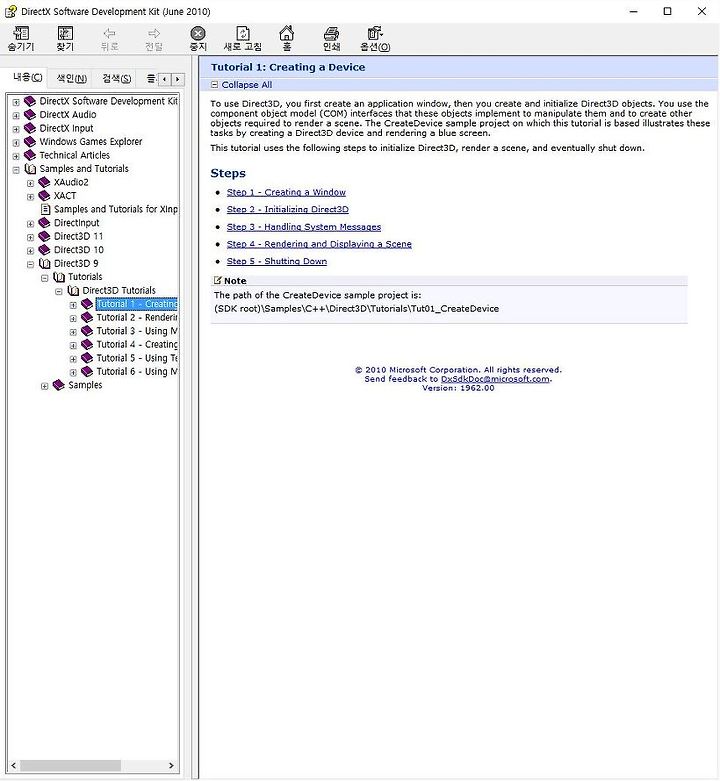Click the Samples book icon under Direct3D 9
The image size is (720, 781).
[59, 385]
